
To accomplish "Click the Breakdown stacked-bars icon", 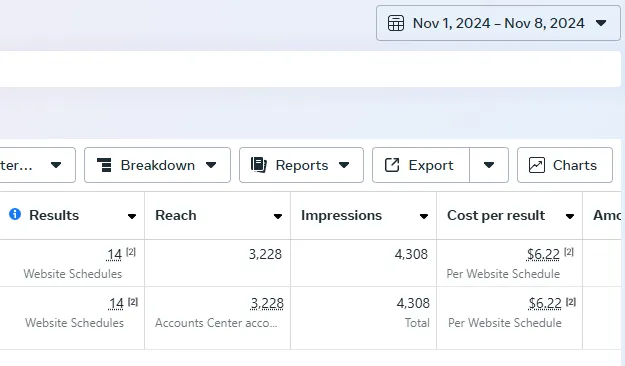I will click(x=104, y=165).
